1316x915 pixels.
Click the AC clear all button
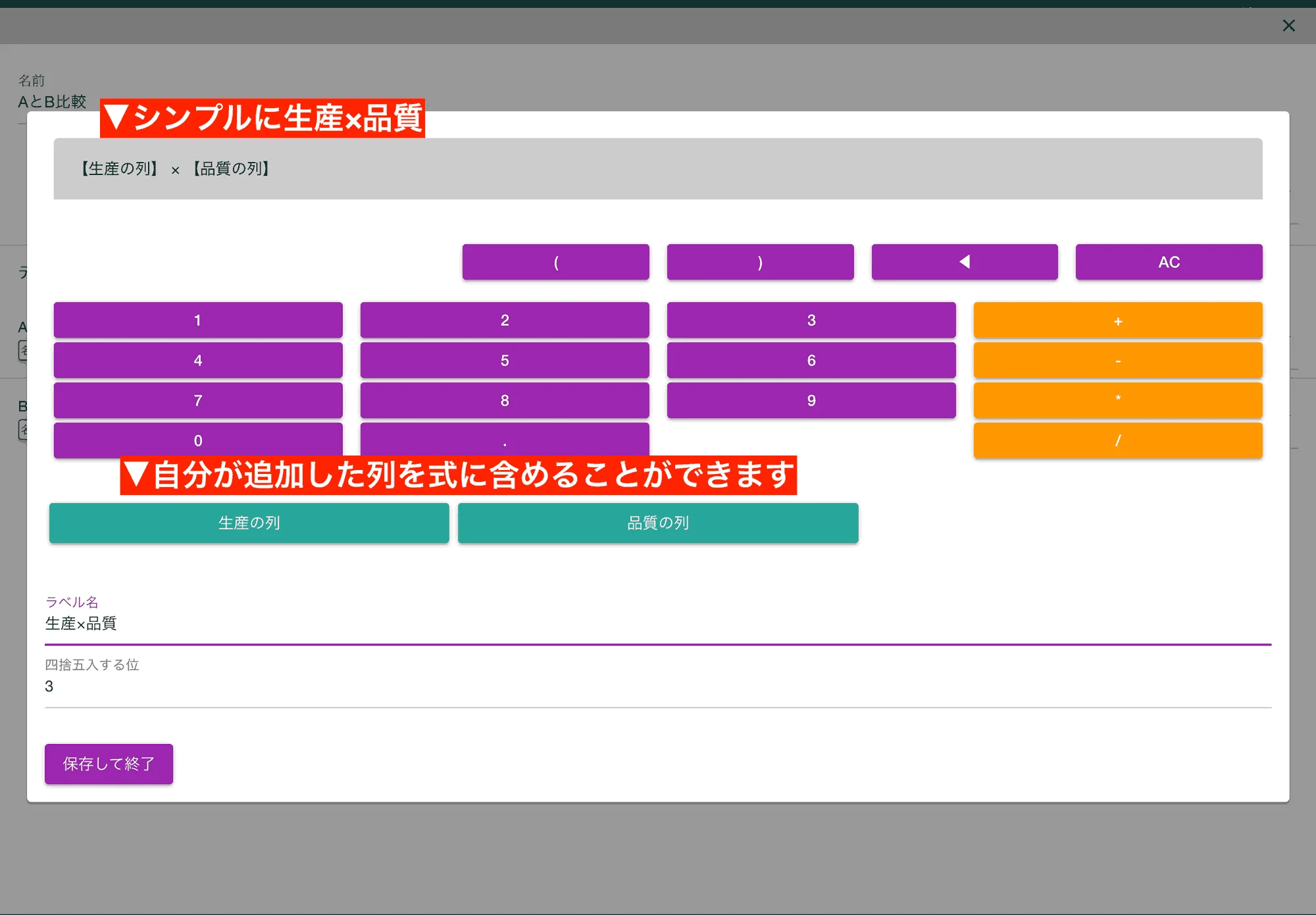(x=1168, y=261)
